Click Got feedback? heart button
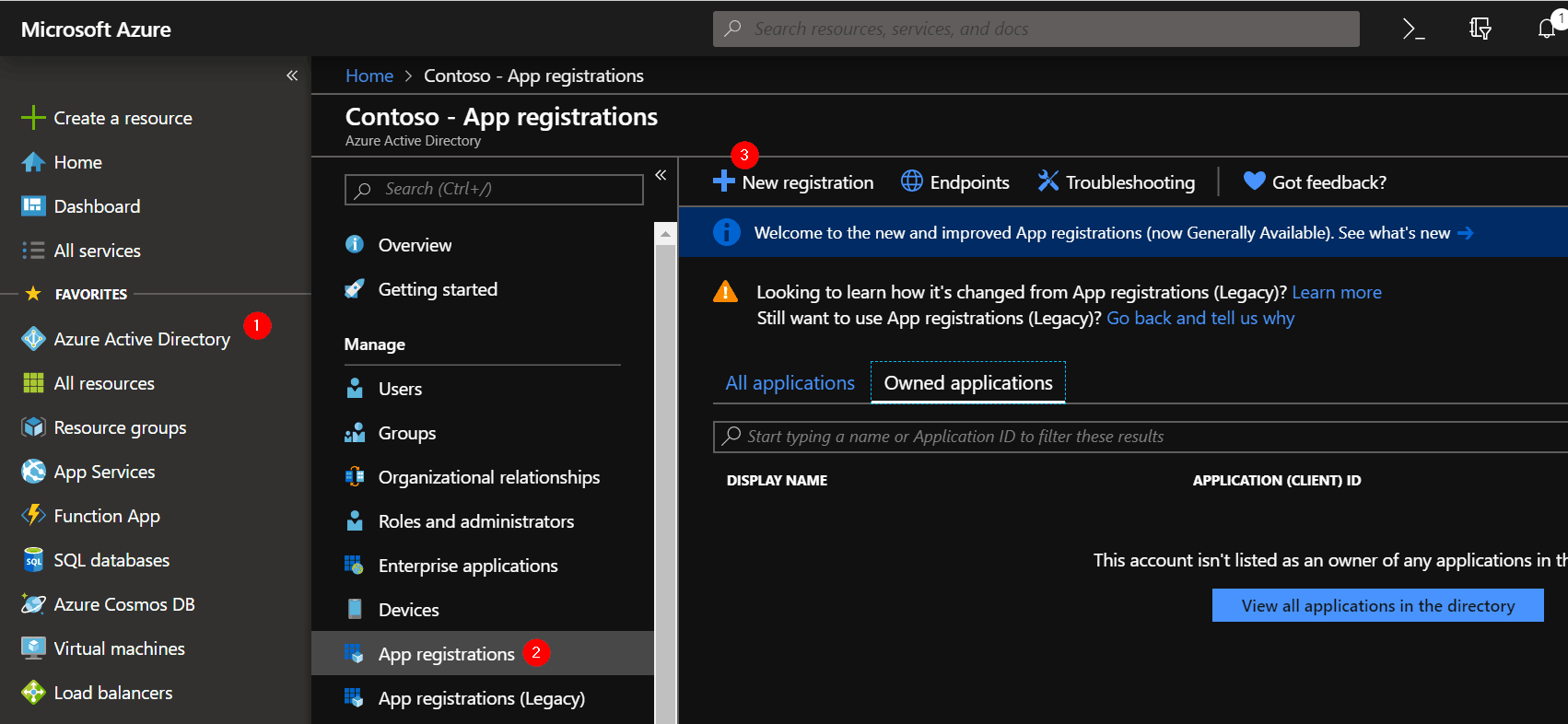This screenshot has height=724, width=1568. click(x=1315, y=182)
